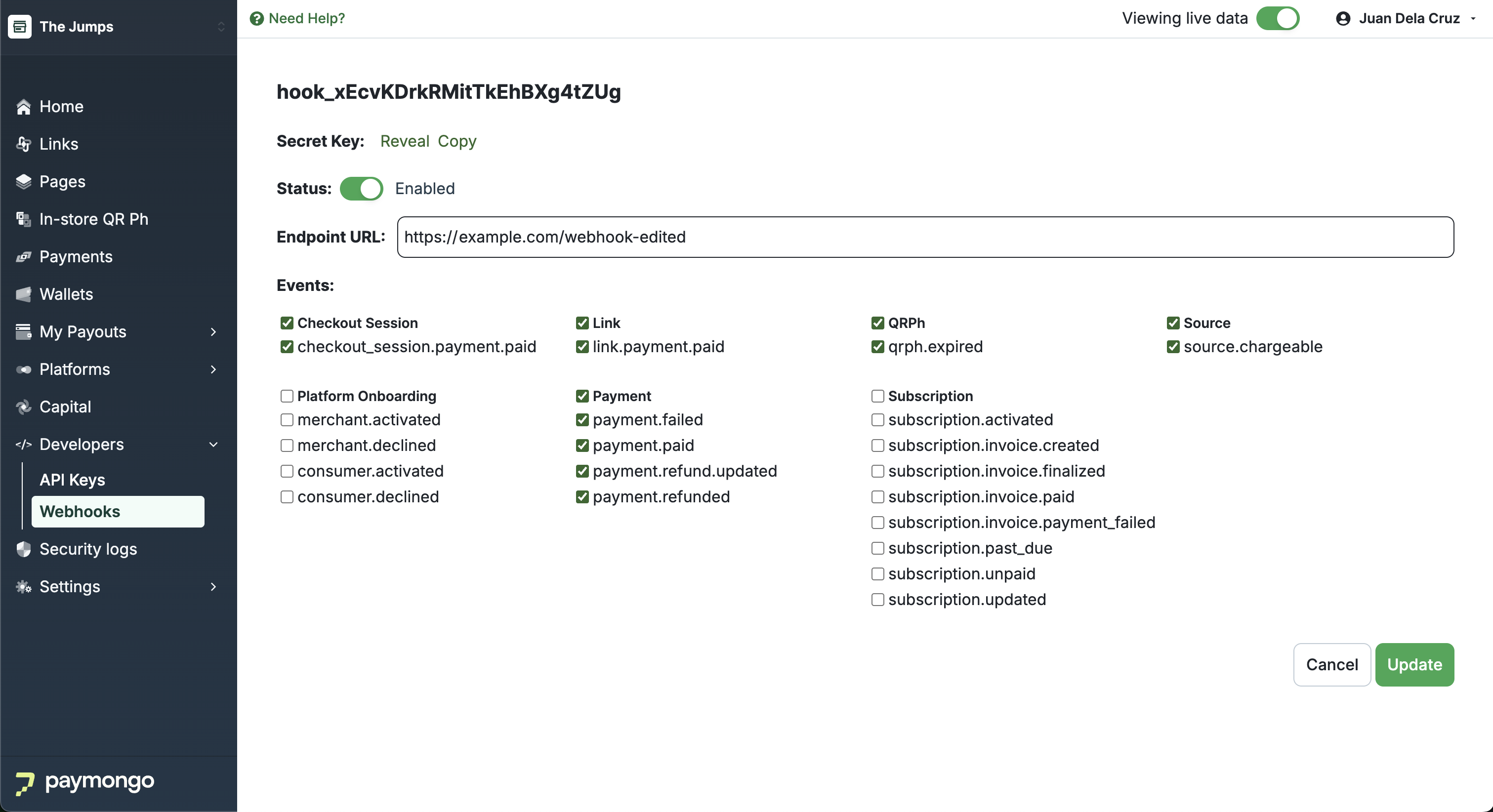This screenshot has height=812, width=1493.
Task: Click the Developers code icon
Action: (x=24, y=445)
